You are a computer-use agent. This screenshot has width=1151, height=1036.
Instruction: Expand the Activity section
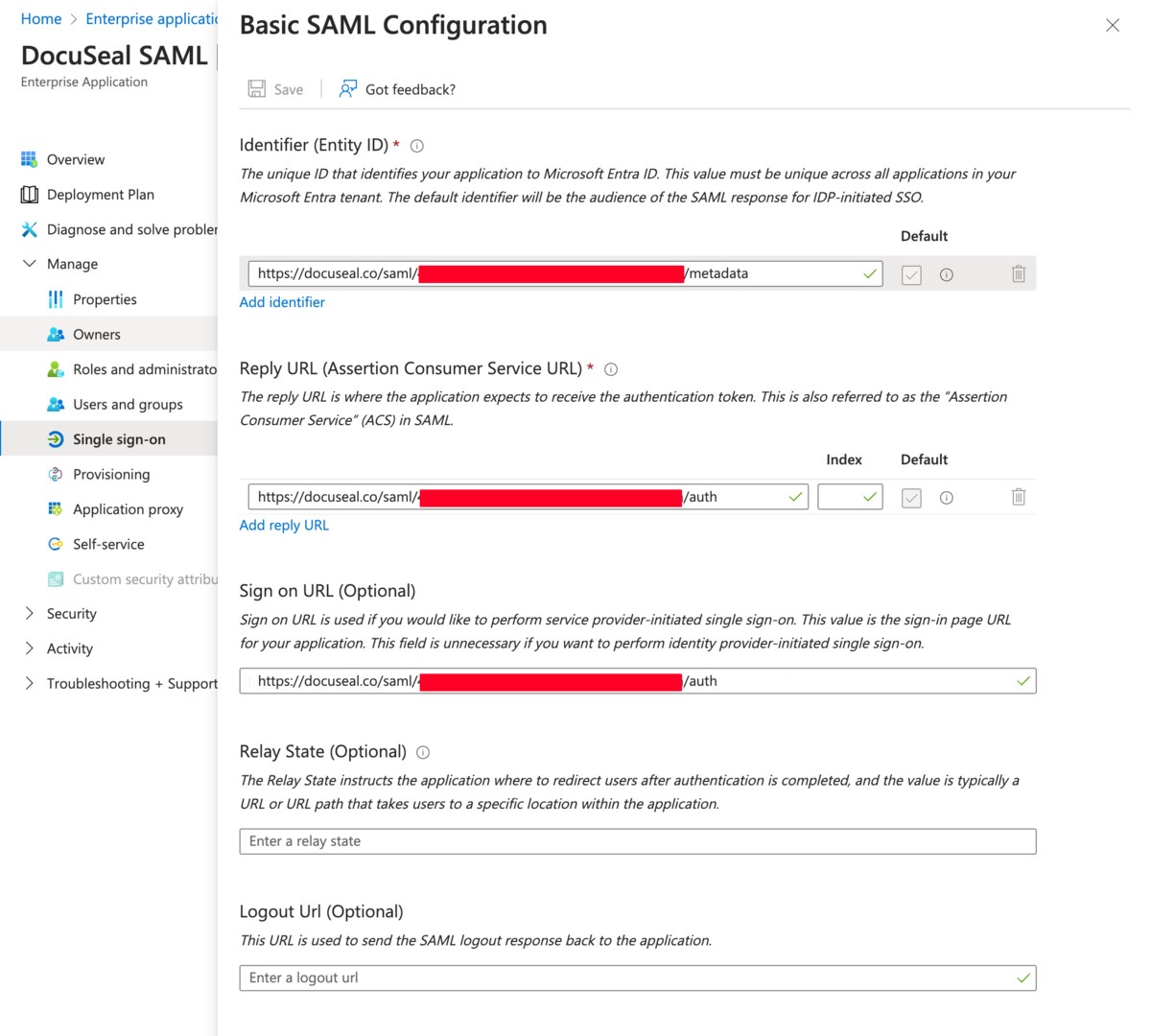pos(29,648)
